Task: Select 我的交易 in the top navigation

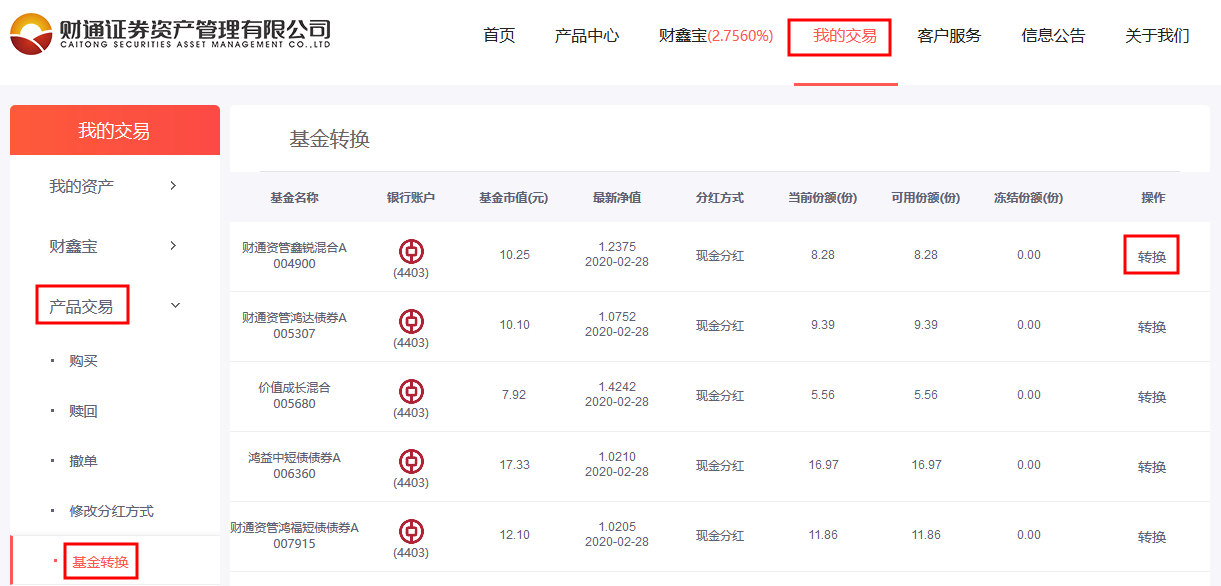Action: point(845,36)
